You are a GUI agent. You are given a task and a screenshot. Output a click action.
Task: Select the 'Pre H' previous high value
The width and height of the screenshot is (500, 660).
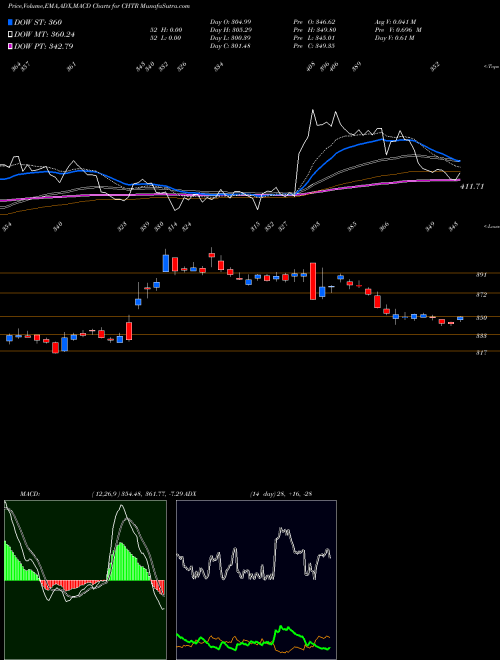pyautogui.click(x=314, y=30)
